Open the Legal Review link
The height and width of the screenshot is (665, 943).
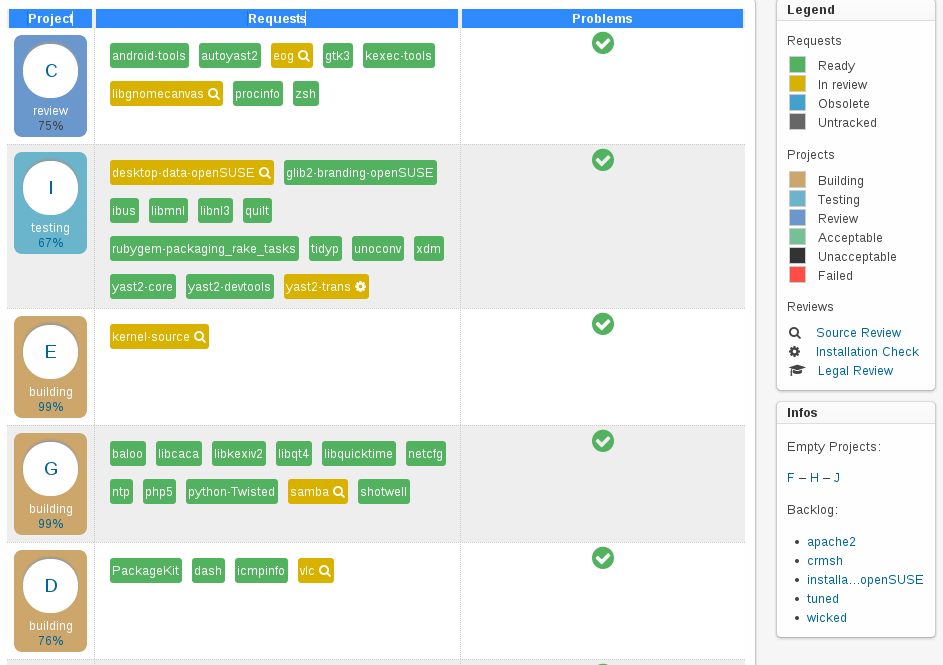[x=855, y=370]
